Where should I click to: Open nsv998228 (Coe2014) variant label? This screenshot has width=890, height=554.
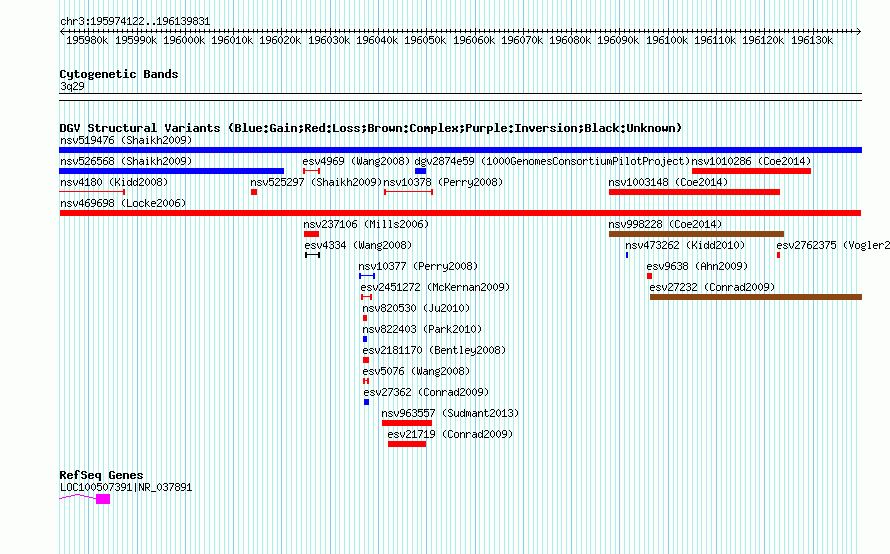pyautogui.click(x=665, y=224)
